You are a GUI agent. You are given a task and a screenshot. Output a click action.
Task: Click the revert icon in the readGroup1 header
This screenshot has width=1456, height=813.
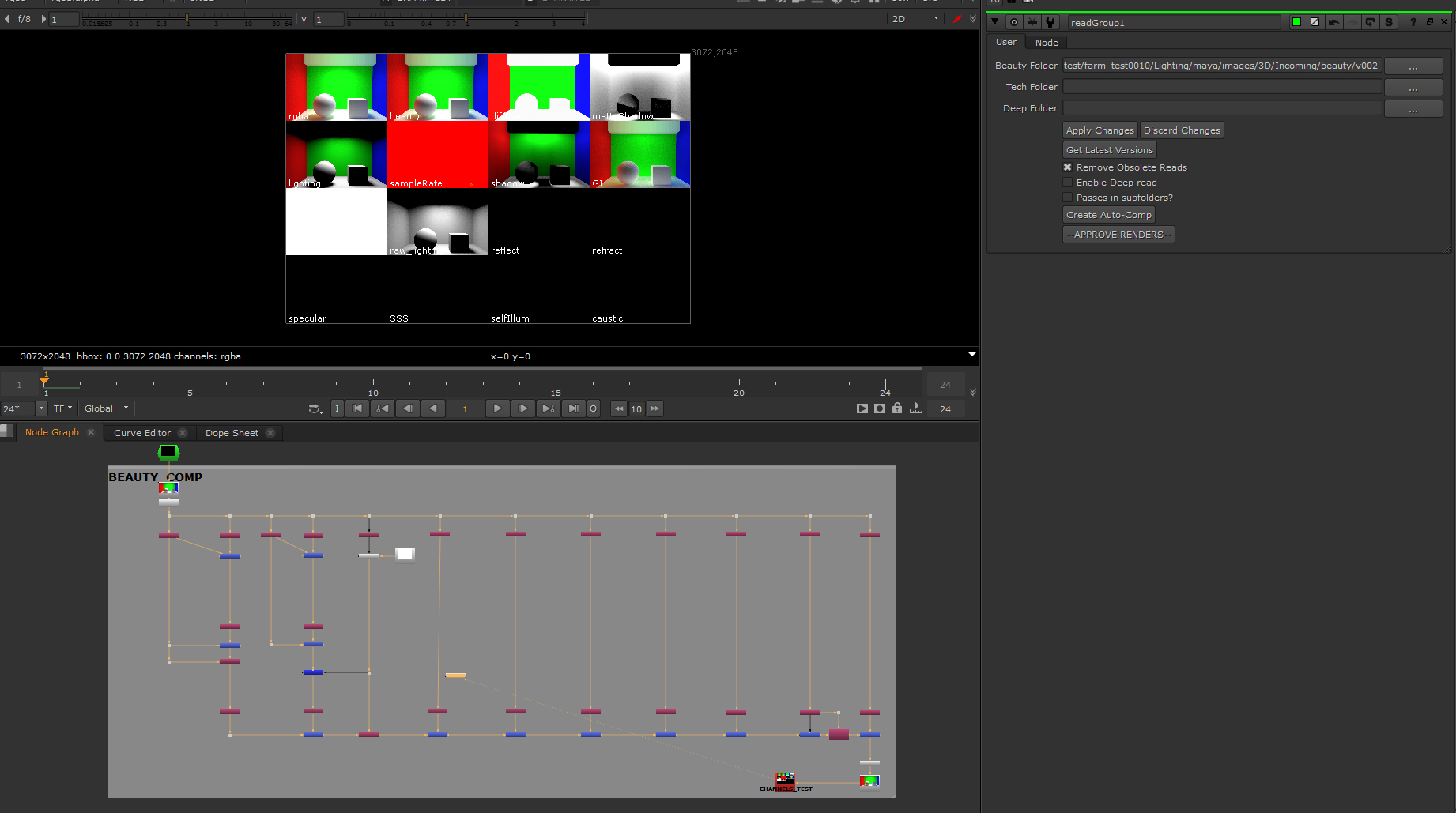[x=1371, y=22]
